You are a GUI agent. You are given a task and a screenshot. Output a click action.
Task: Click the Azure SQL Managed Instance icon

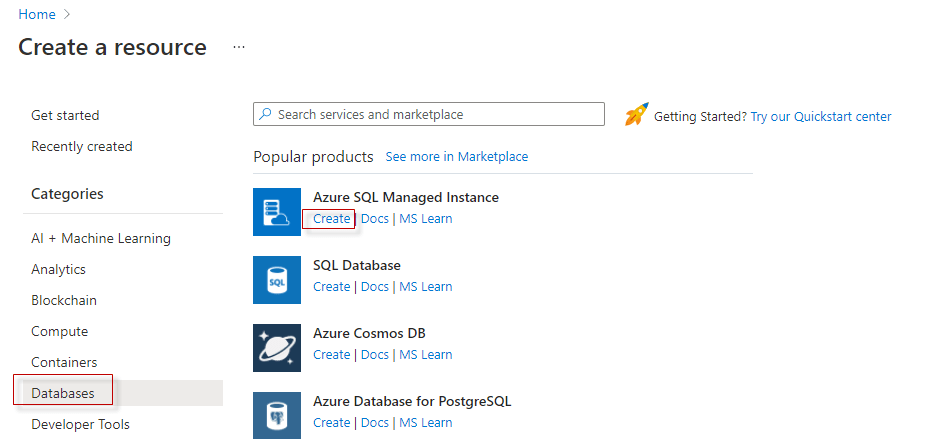click(x=277, y=212)
